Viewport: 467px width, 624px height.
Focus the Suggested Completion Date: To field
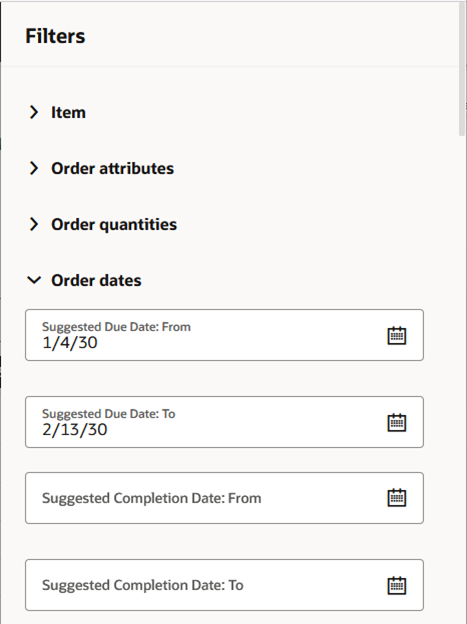[x=224, y=585]
